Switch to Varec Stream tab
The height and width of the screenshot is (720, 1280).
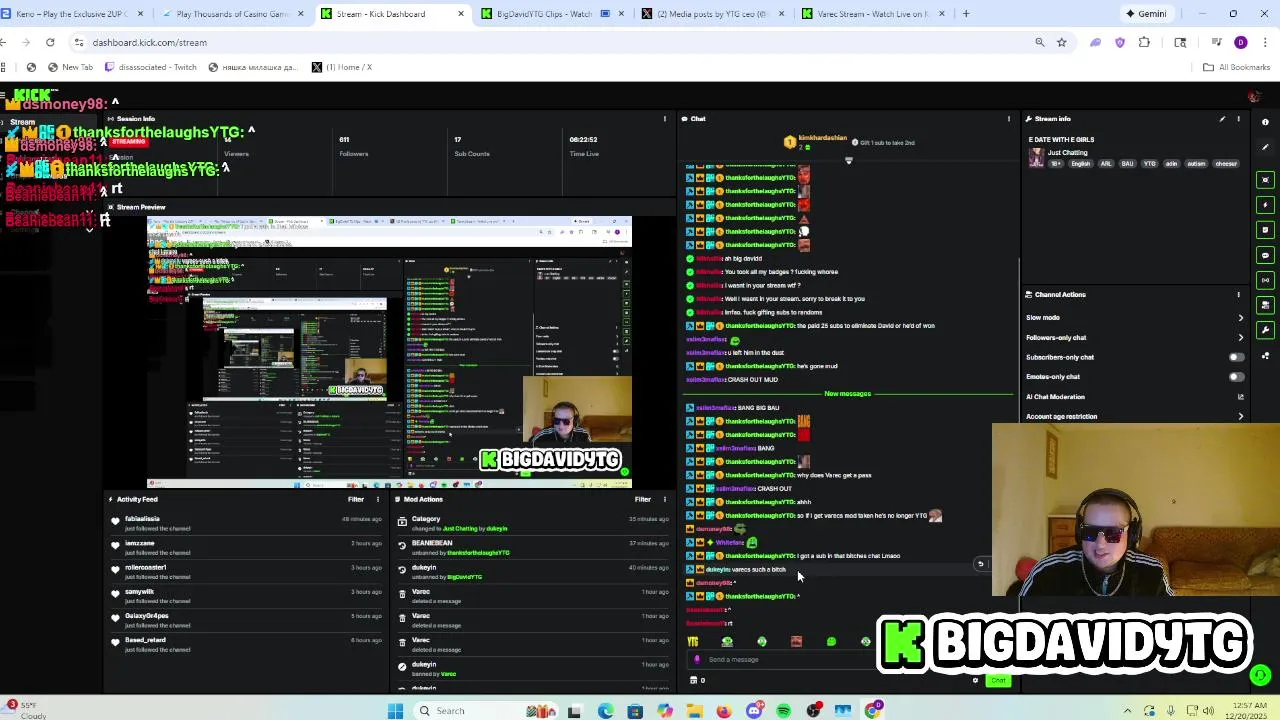click(872, 14)
